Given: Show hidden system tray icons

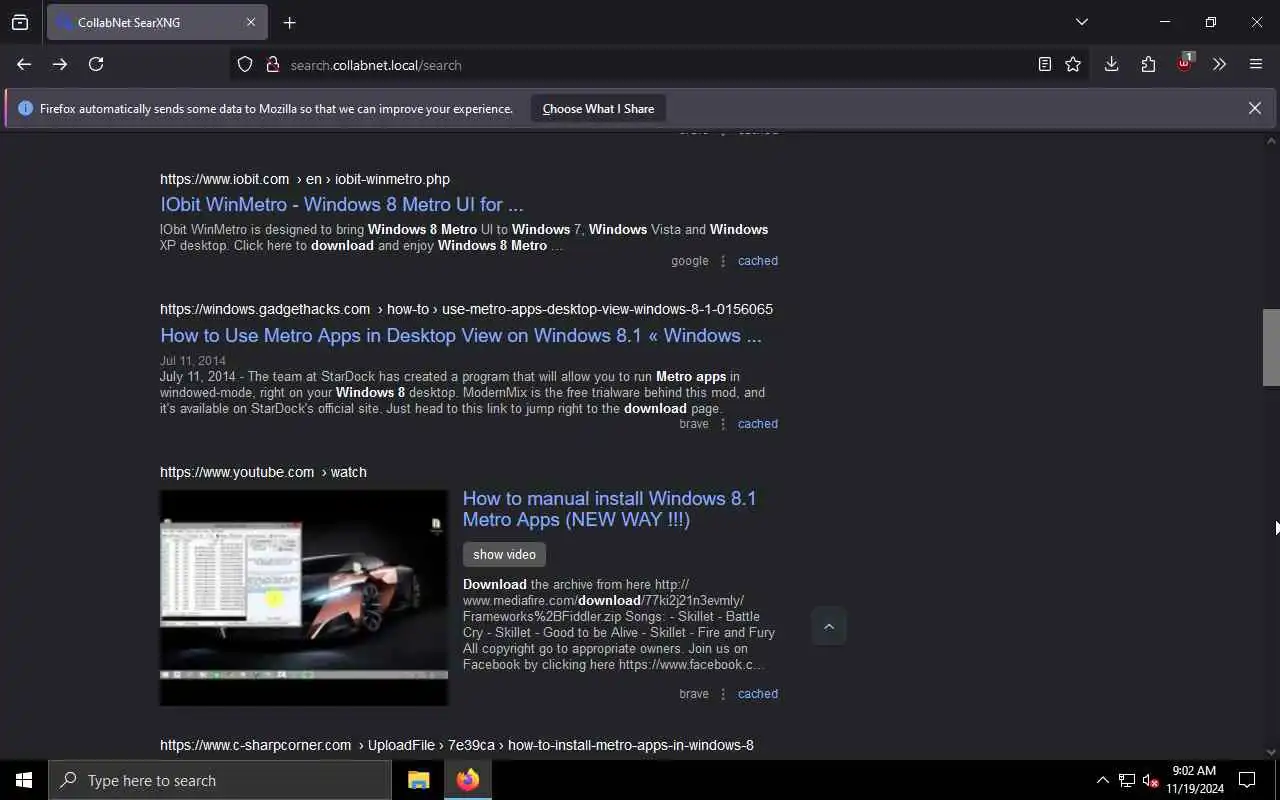Looking at the screenshot, I should pos(1102,780).
